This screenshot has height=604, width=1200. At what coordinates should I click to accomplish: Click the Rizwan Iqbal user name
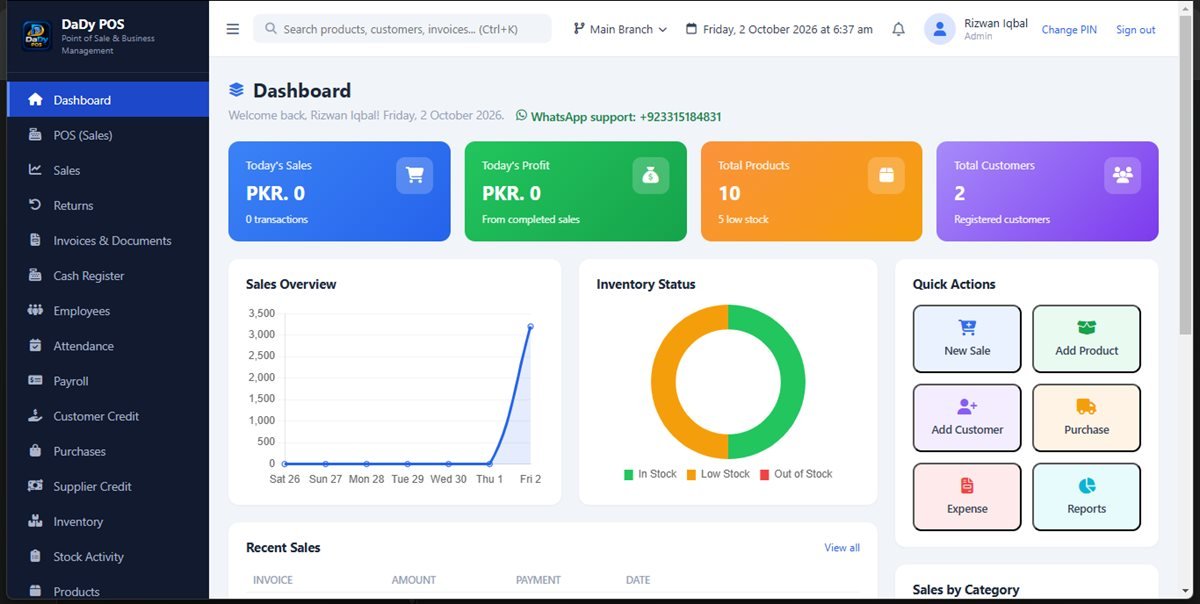996,23
